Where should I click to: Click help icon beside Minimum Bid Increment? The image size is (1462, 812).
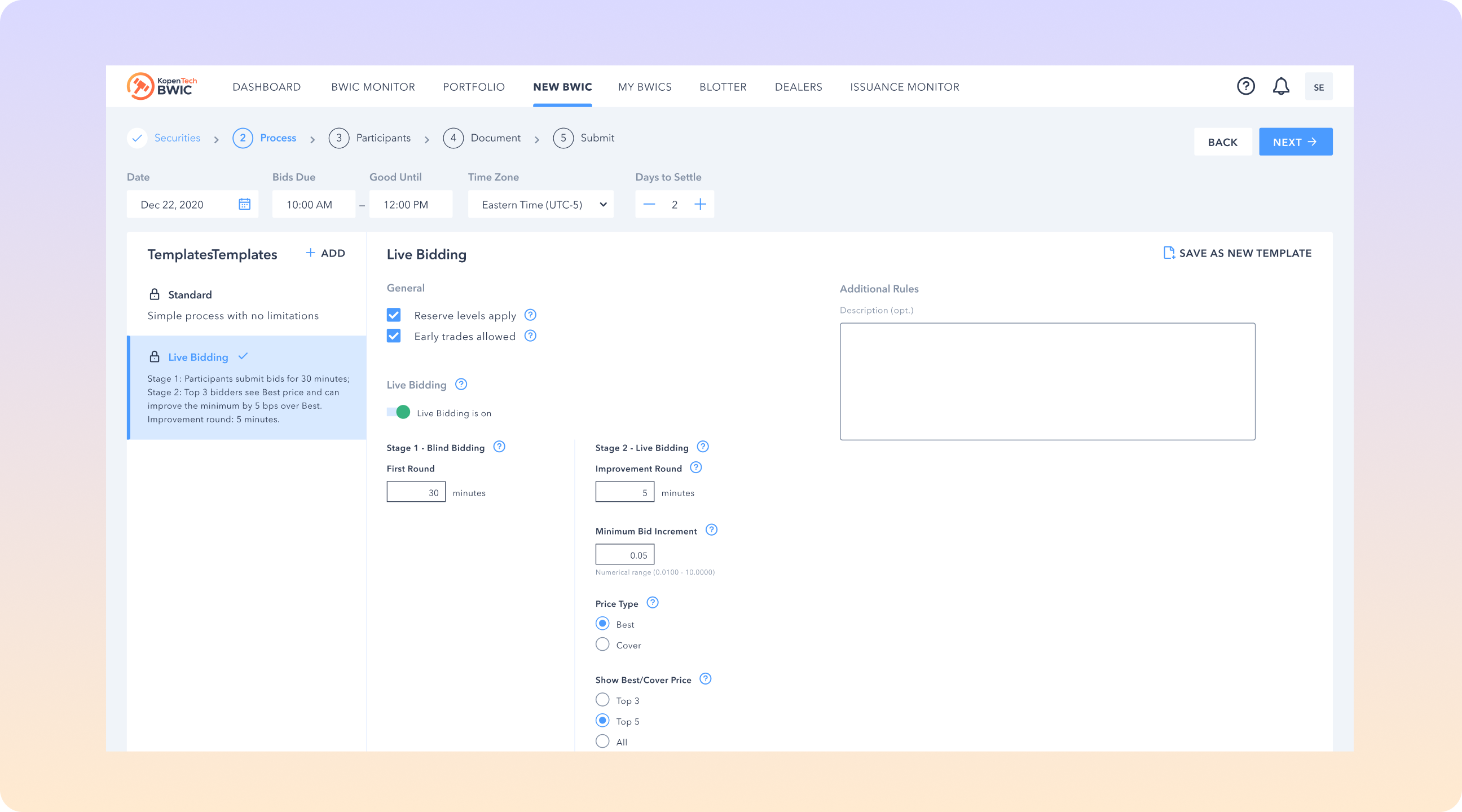pos(711,530)
